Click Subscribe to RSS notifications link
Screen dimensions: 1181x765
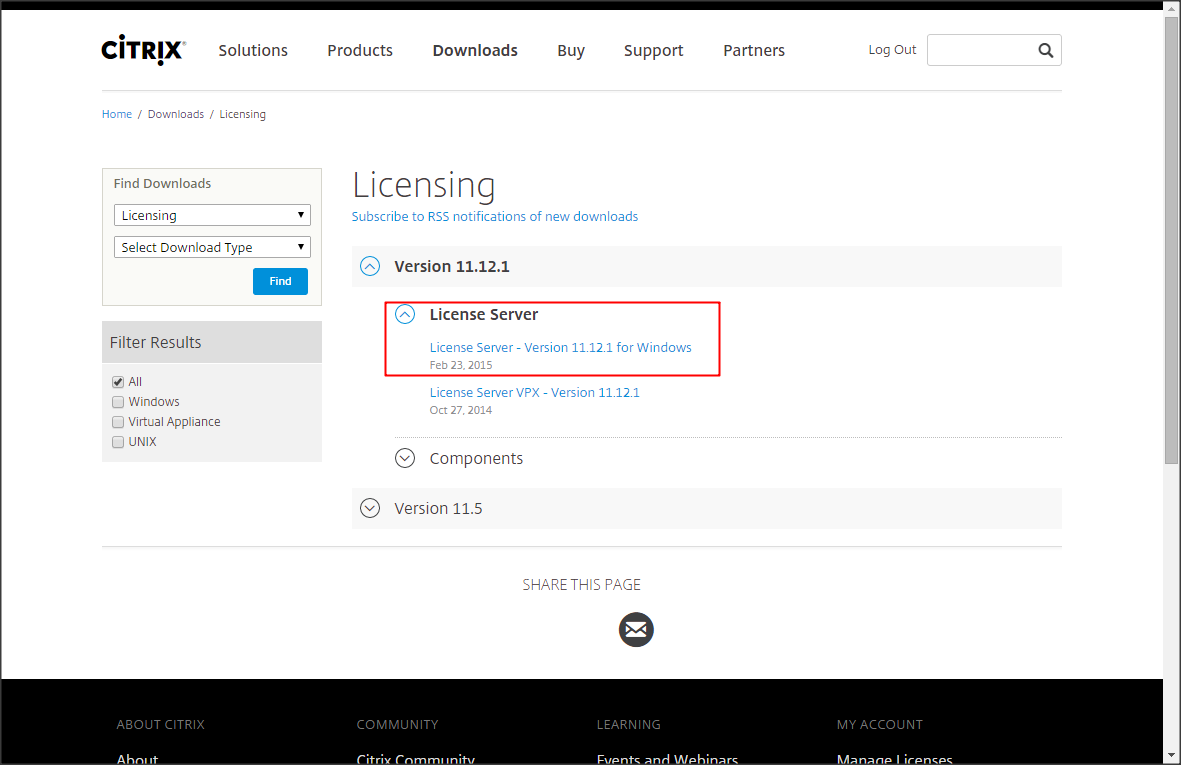(494, 217)
